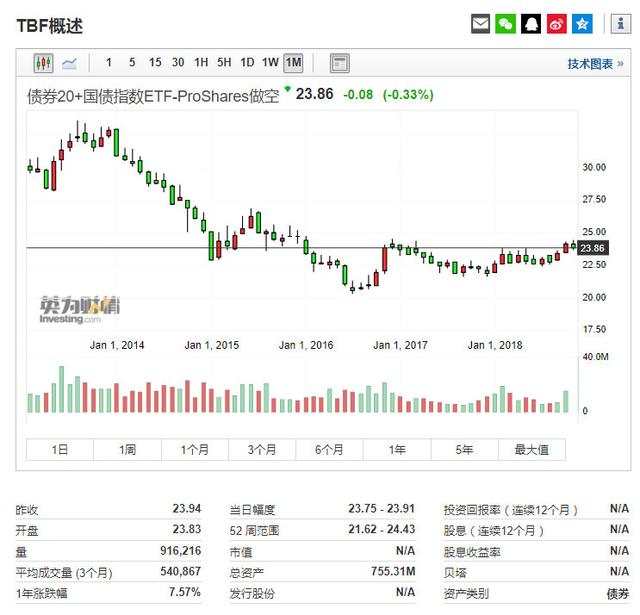640x615 pixels.
Task: Click the TBF概述 heading
Action: (x=49, y=26)
